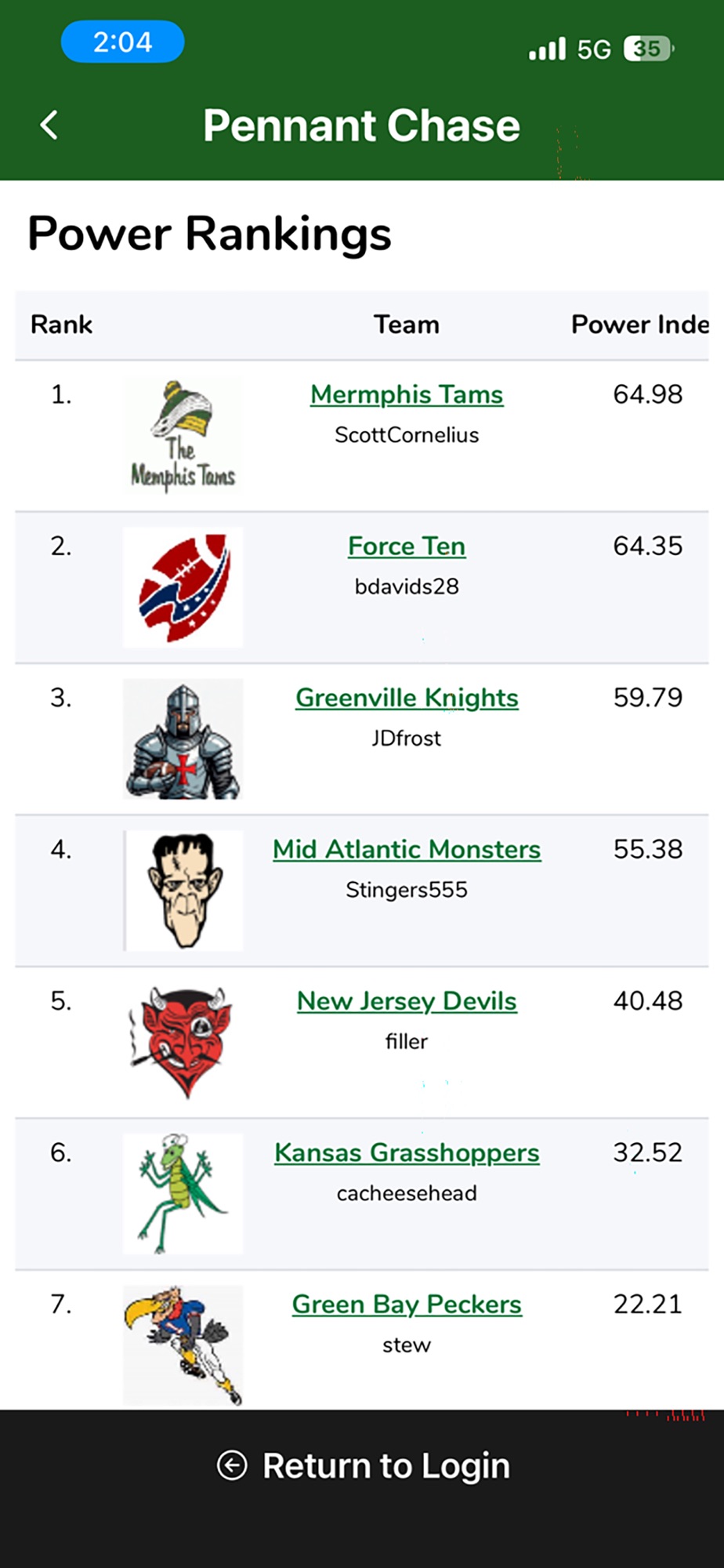Screen dimensions: 724x1568
Task: Click the Force Ten football logo
Action: click(183, 587)
